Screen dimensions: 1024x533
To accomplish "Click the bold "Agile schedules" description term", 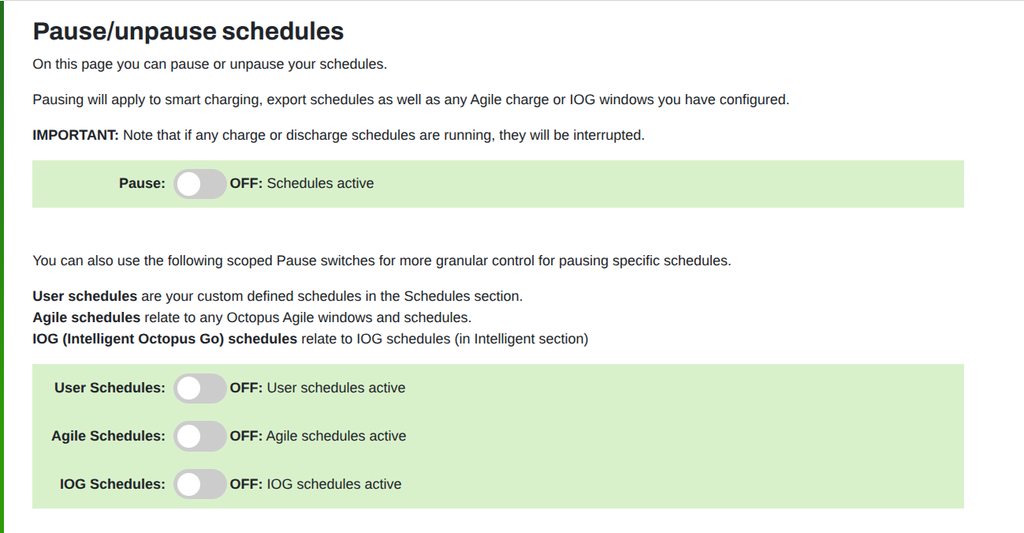I will coord(86,317).
